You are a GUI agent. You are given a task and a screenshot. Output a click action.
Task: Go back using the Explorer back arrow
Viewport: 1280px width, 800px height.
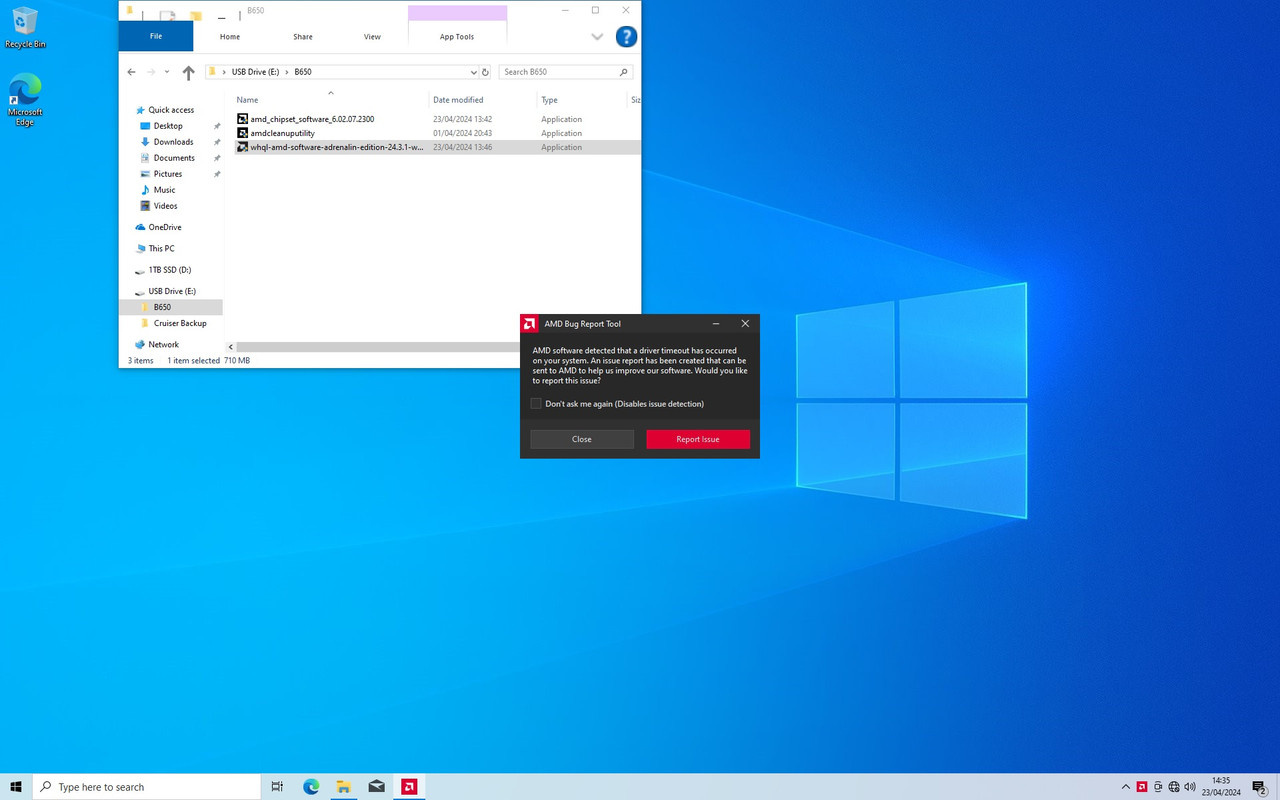pos(131,72)
